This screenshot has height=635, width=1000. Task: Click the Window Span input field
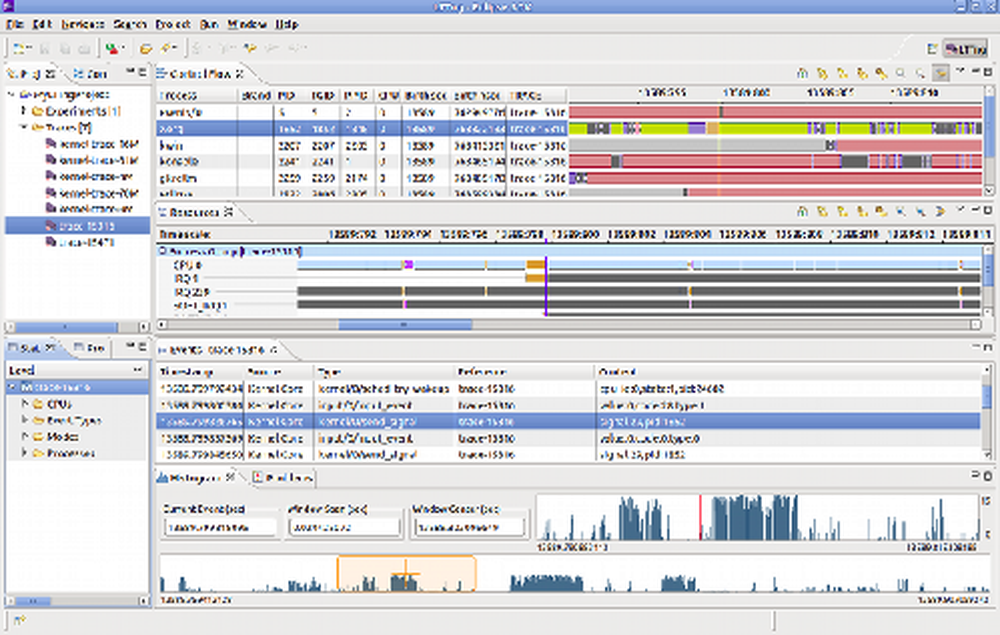342,526
